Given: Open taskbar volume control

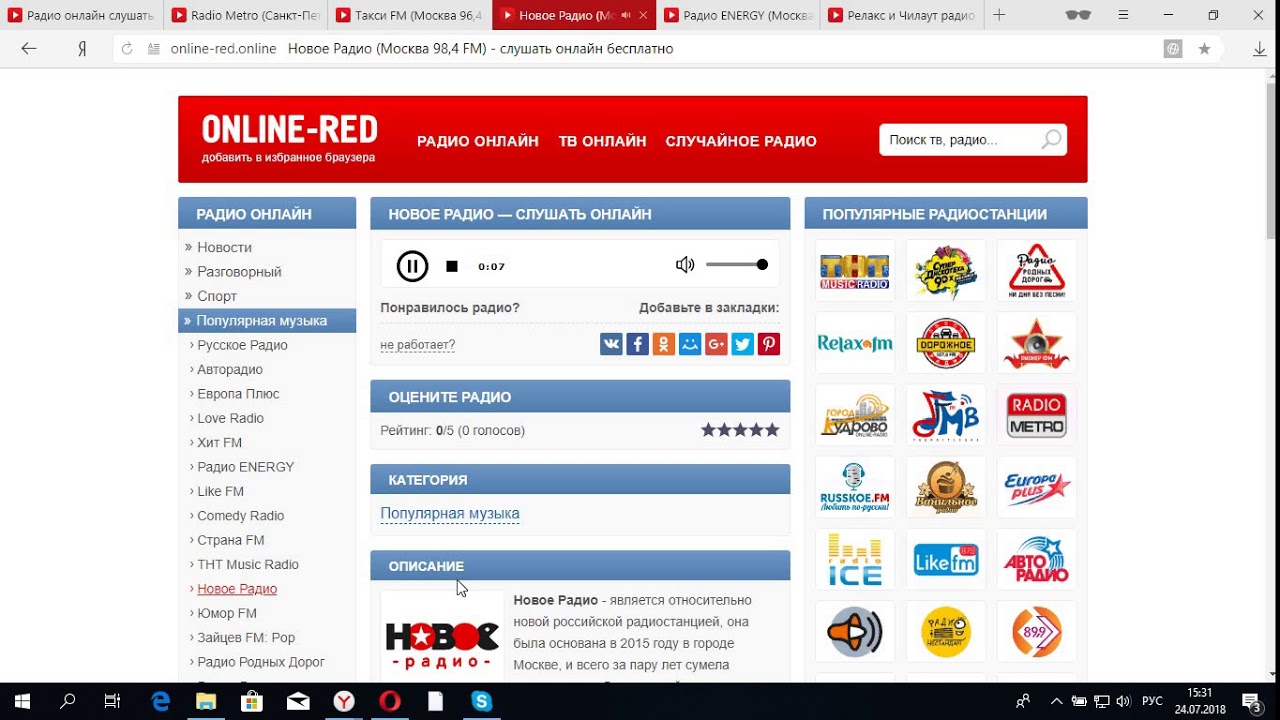Looking at the screenshot, I should click(1124, 701).
